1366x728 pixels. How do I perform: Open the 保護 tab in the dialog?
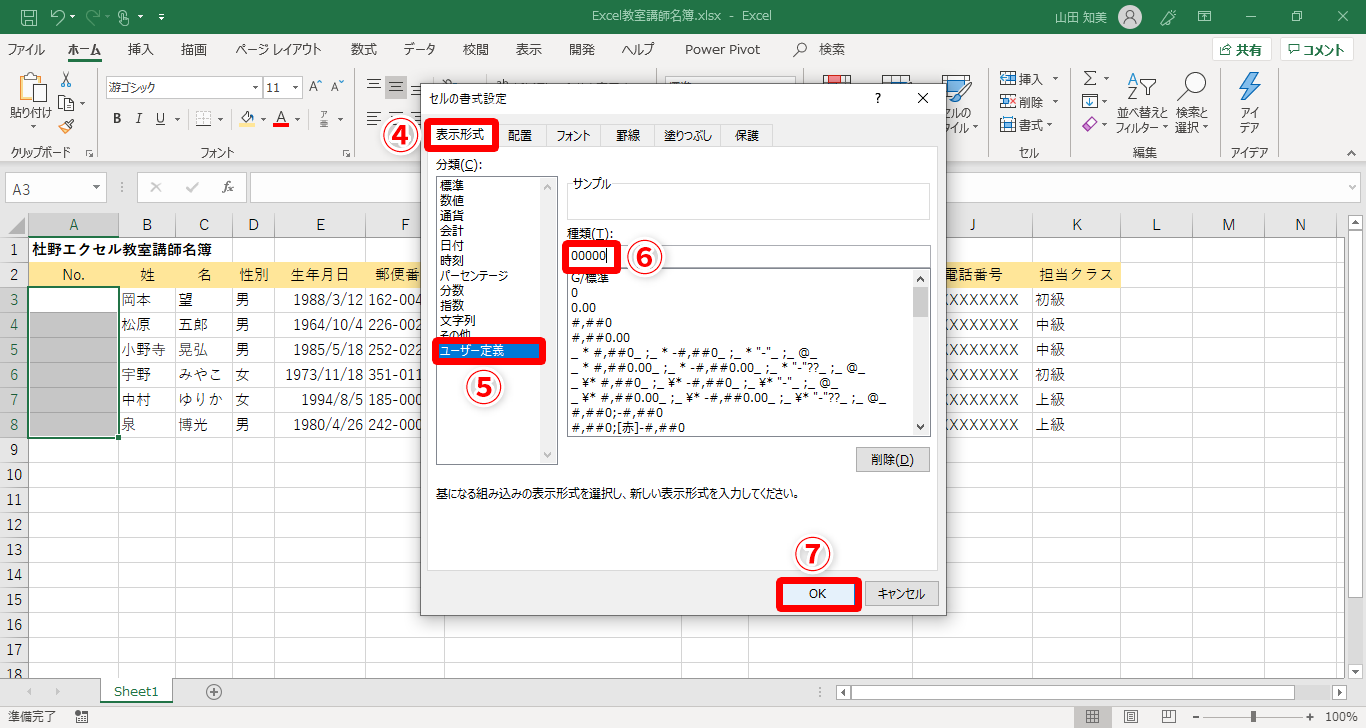[747, 135]
